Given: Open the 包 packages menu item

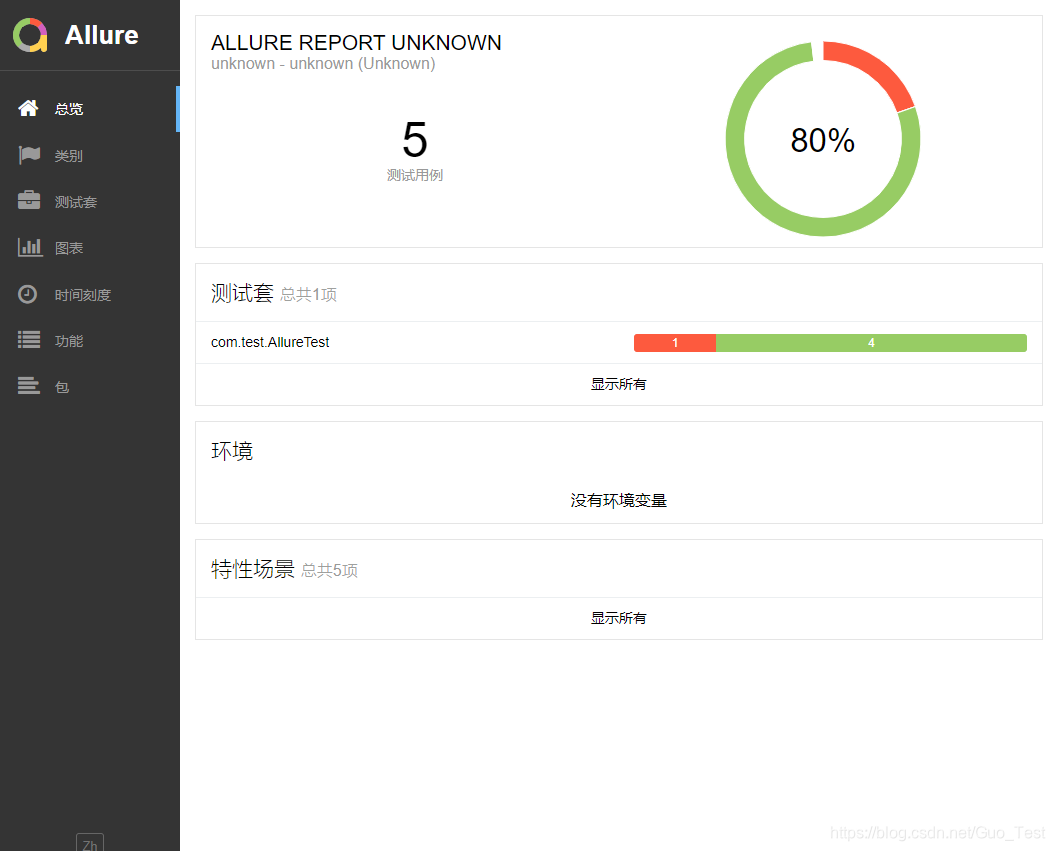Looking at the screenshot, I should [x=89, y=387].
